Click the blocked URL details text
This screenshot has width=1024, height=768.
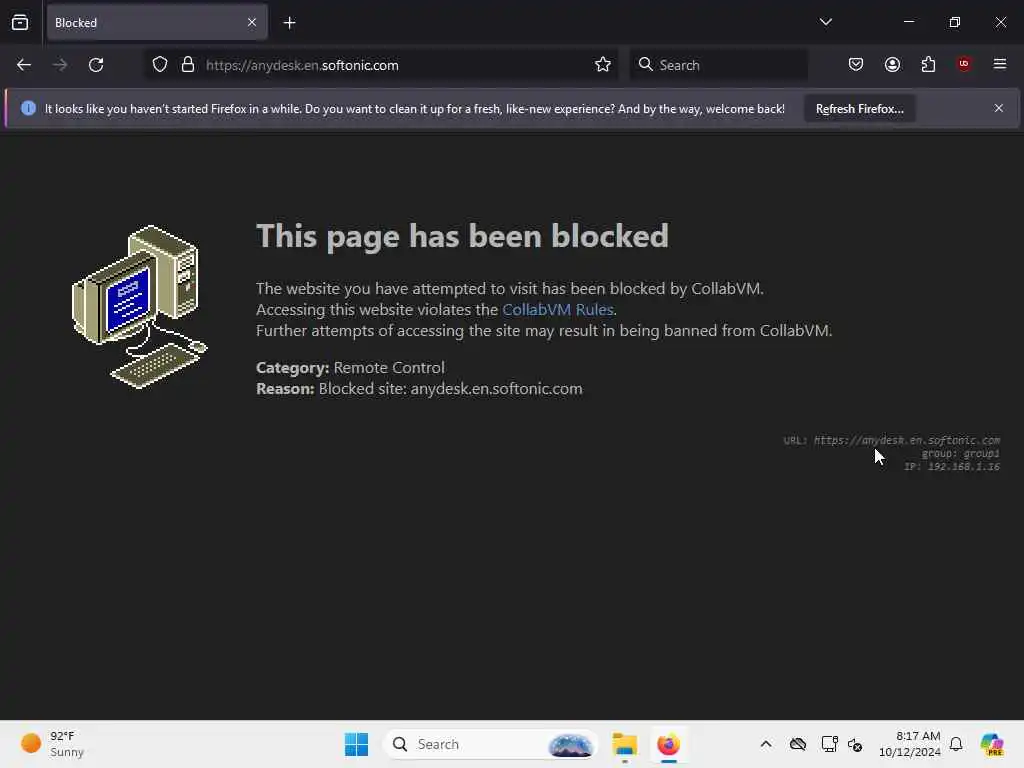(891, 440)
